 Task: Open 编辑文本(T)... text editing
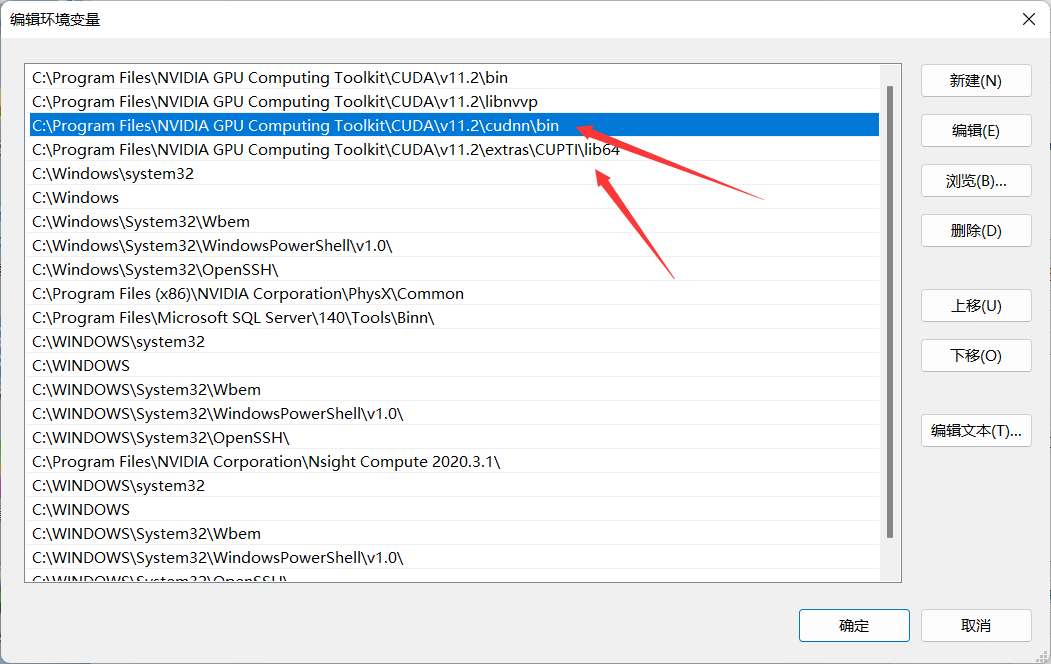click(x=976, y=430)
